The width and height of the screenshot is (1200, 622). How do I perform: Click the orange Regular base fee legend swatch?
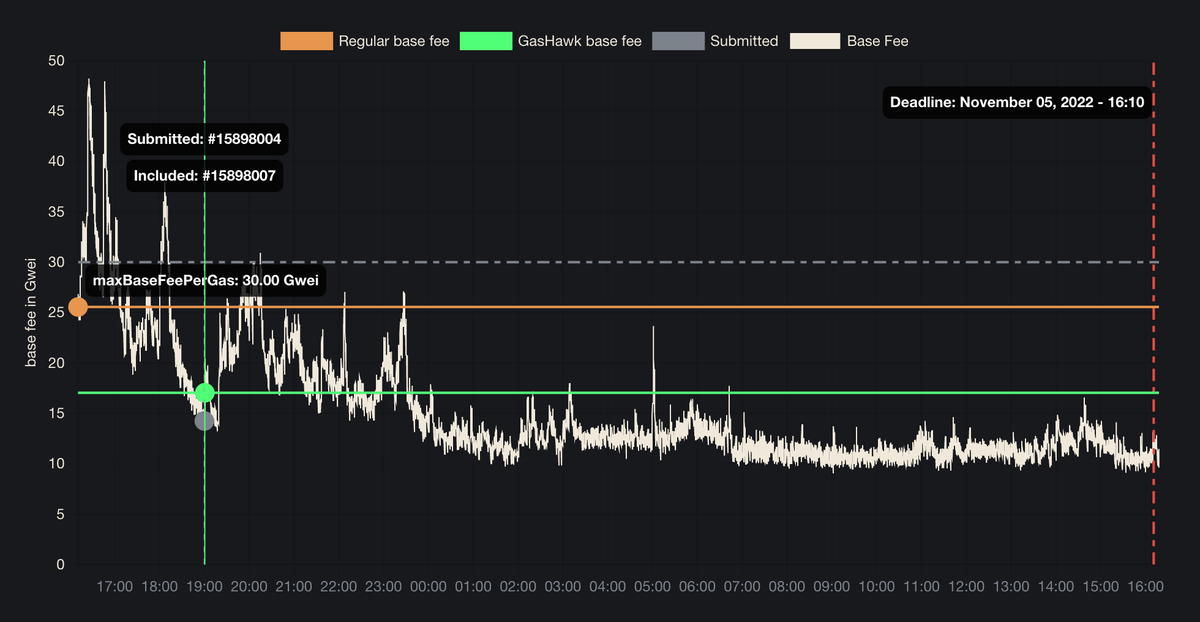306,41
